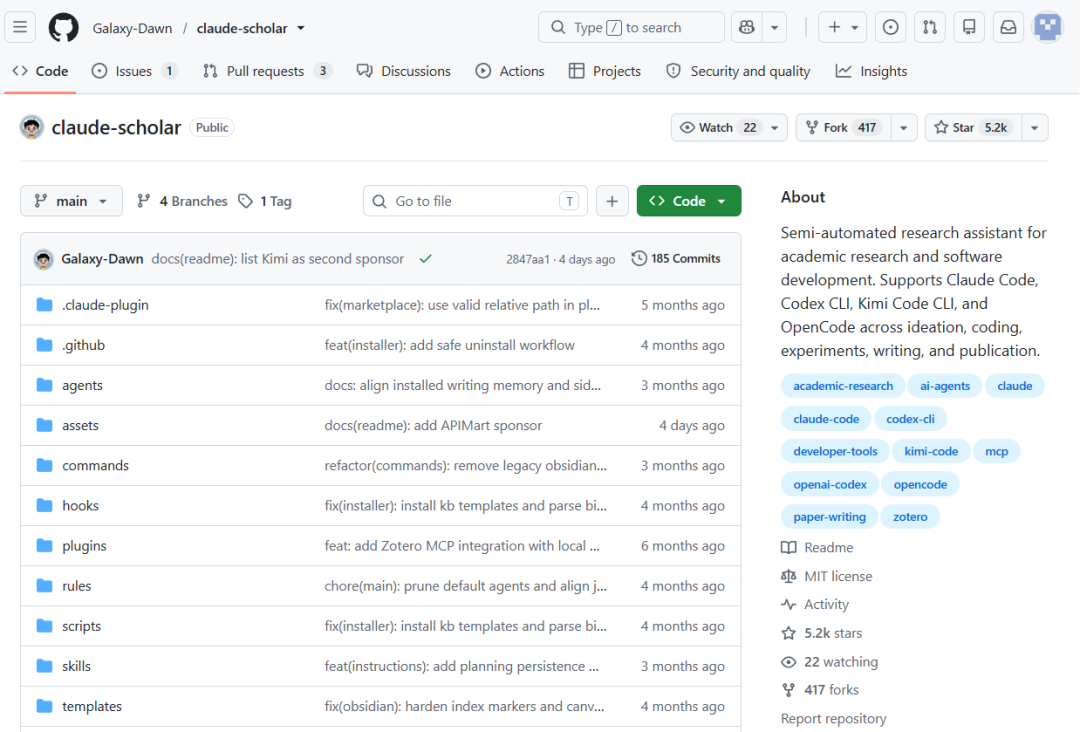Click the mcp topic tag
Screen dimensions: 1080x732
[x=996, y=452]
